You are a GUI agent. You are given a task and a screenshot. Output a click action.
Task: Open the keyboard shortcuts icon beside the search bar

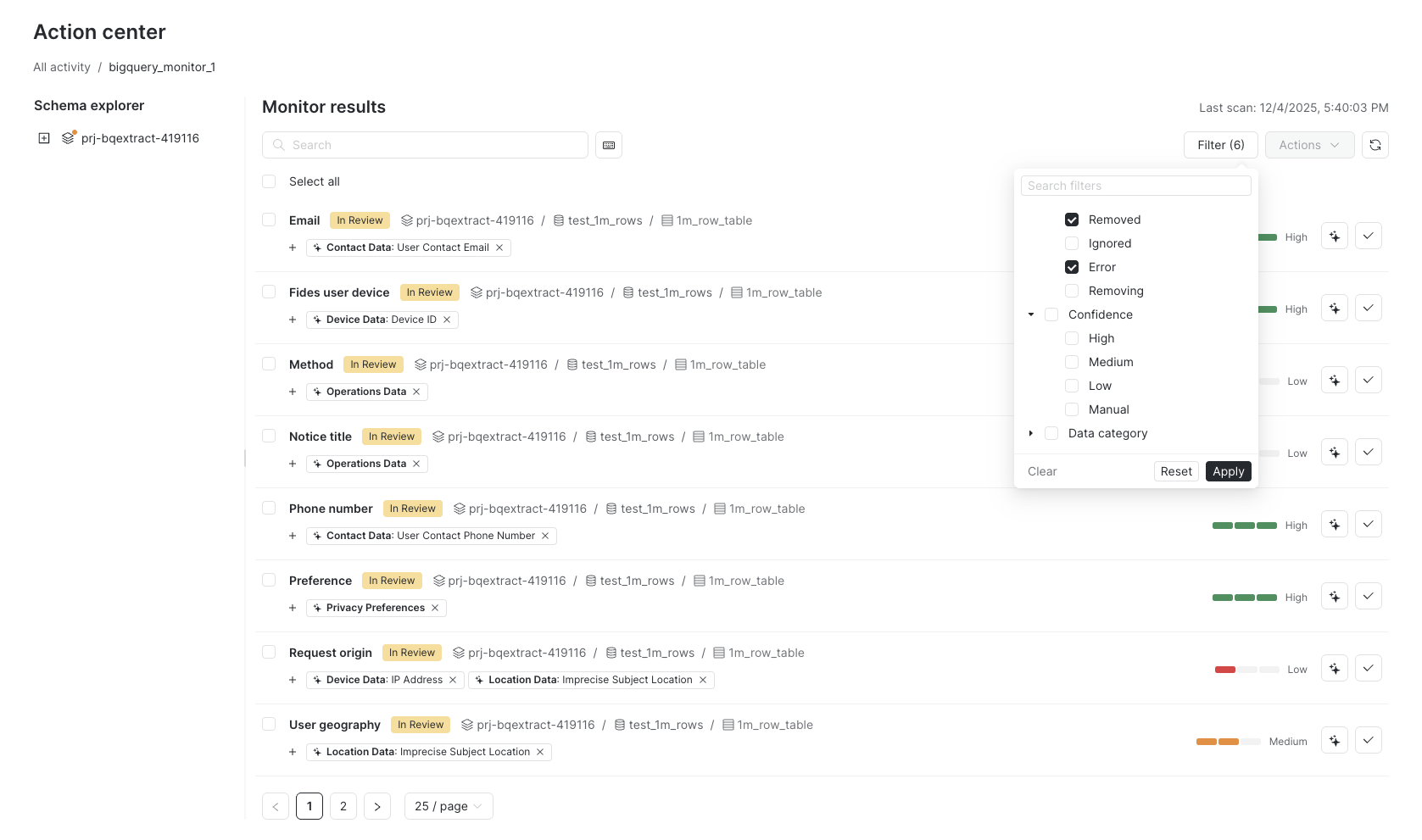(608, 145)
